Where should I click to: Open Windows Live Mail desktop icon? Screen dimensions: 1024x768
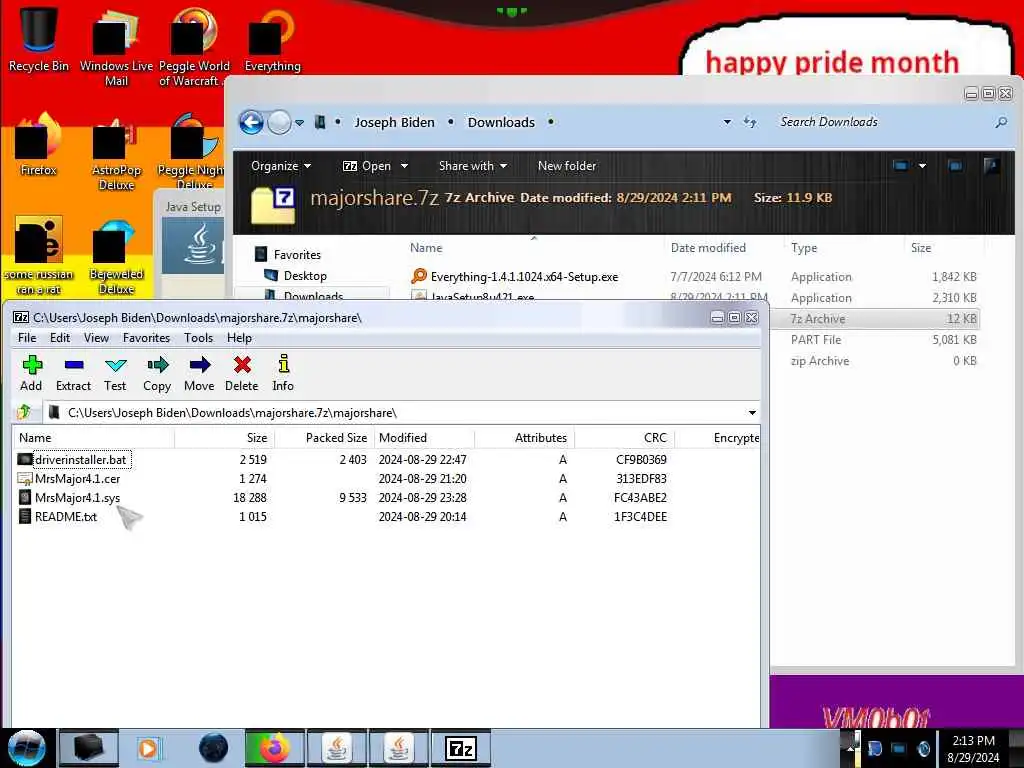[x=116, y=47]
